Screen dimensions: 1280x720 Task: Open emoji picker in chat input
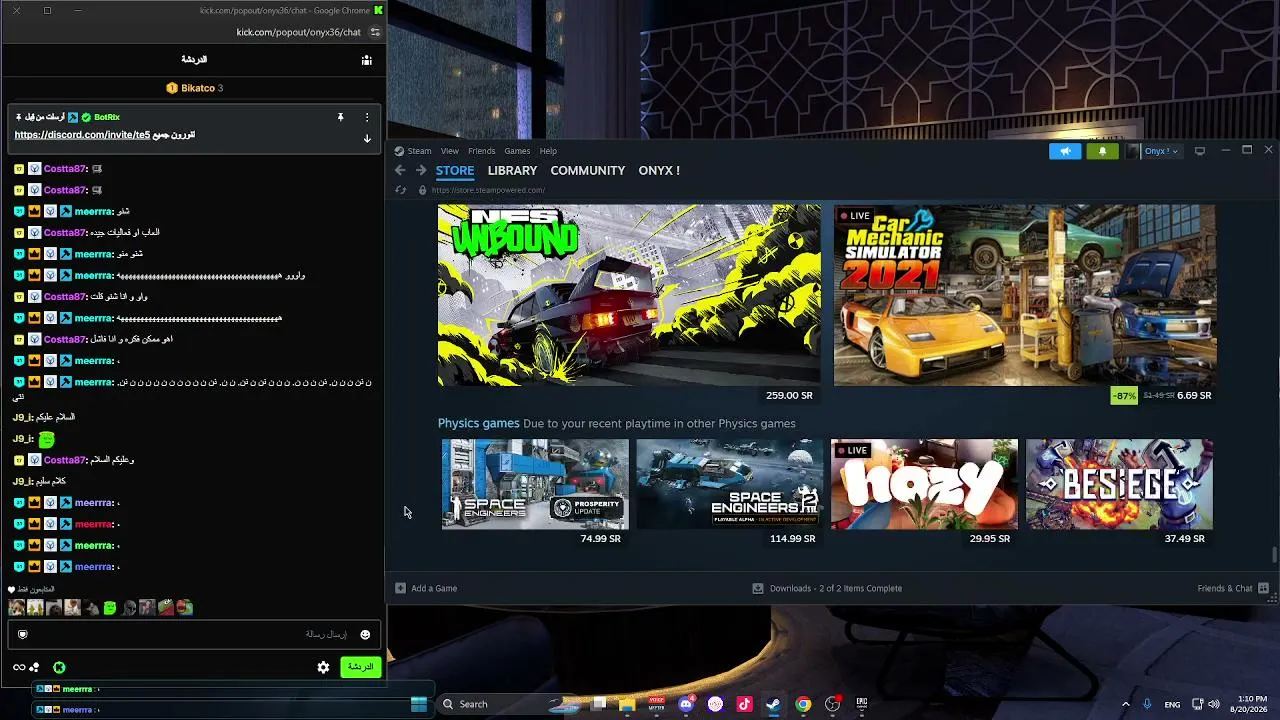[x=365, y=635]
